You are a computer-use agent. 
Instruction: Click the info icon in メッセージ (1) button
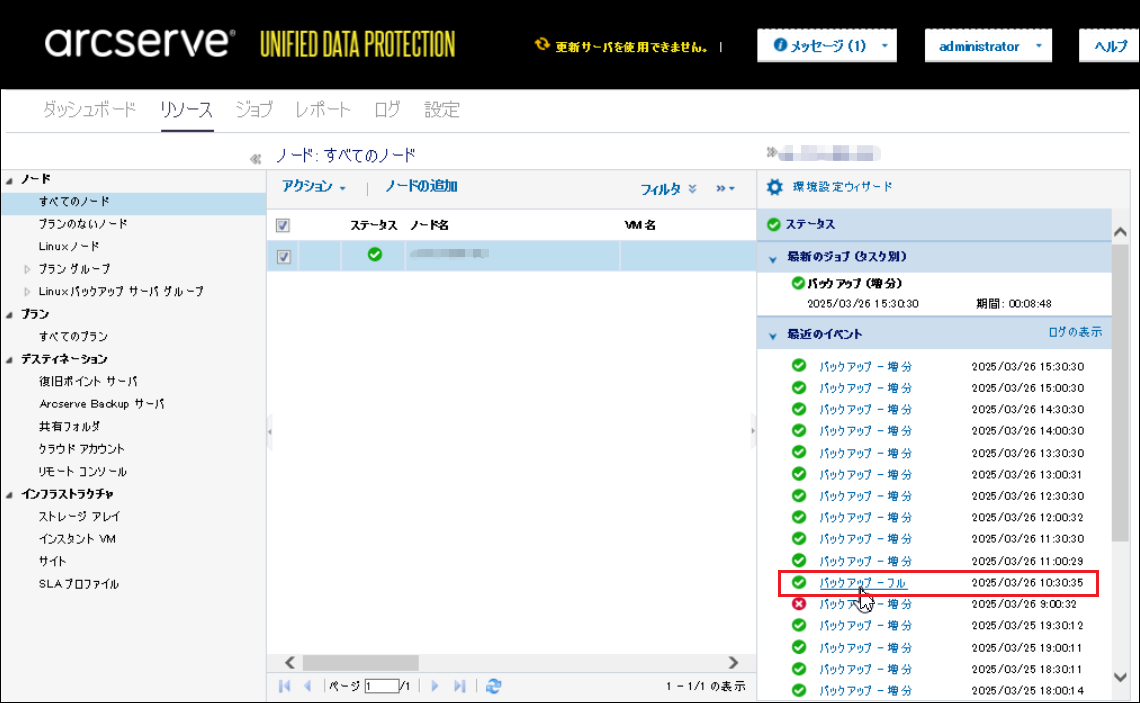pyautogui.click(x=779, y=45)
